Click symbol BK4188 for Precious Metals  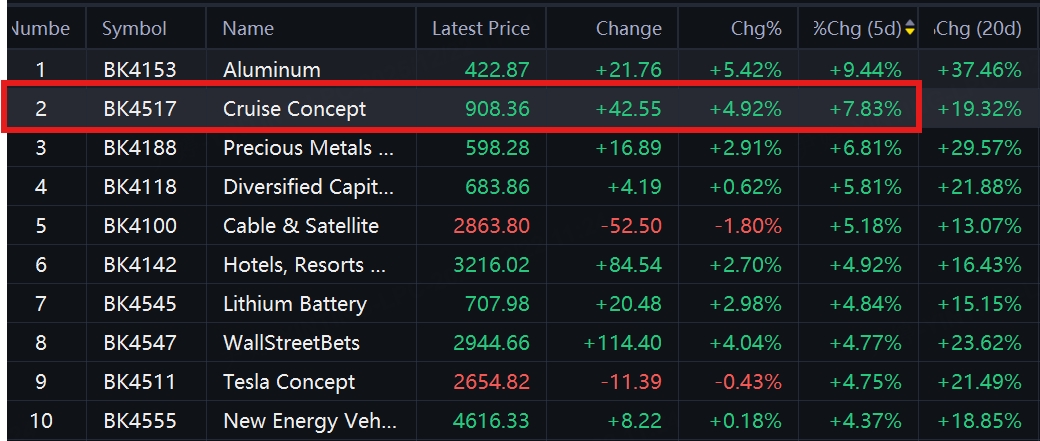[x=140, y=148]
